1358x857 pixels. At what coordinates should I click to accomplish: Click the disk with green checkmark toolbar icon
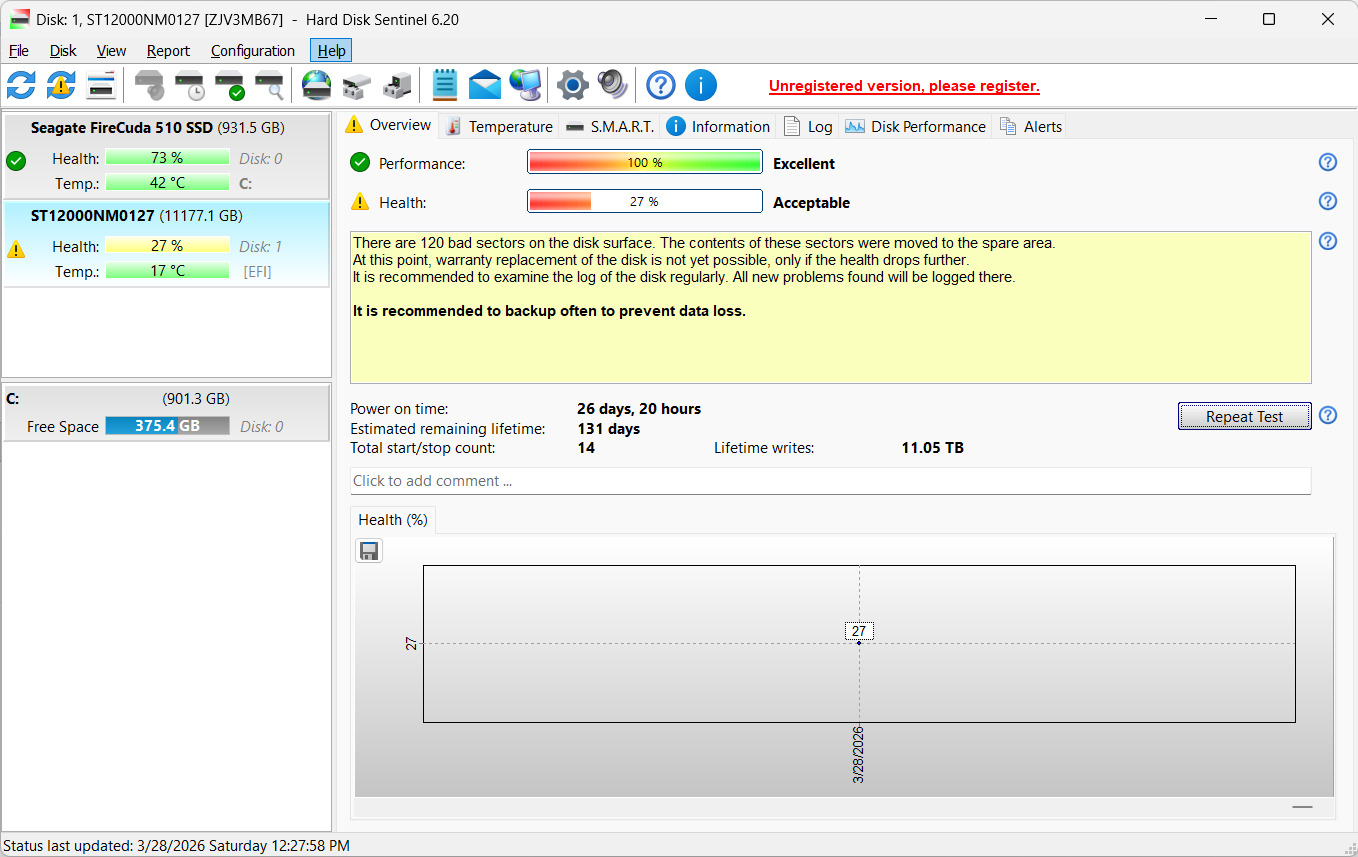(230, 85)
